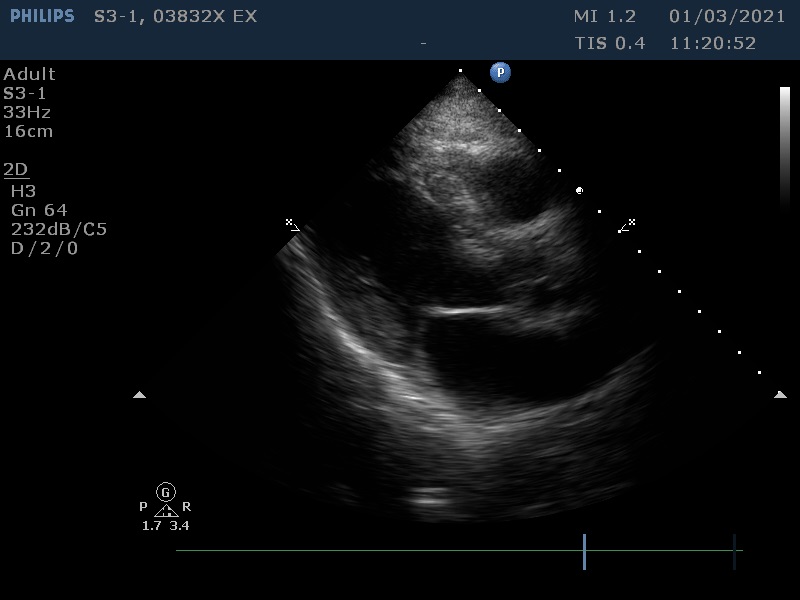The image size is (800, 600).
Task: Click the left sector-edge X marker
Action: click(291, 224)
